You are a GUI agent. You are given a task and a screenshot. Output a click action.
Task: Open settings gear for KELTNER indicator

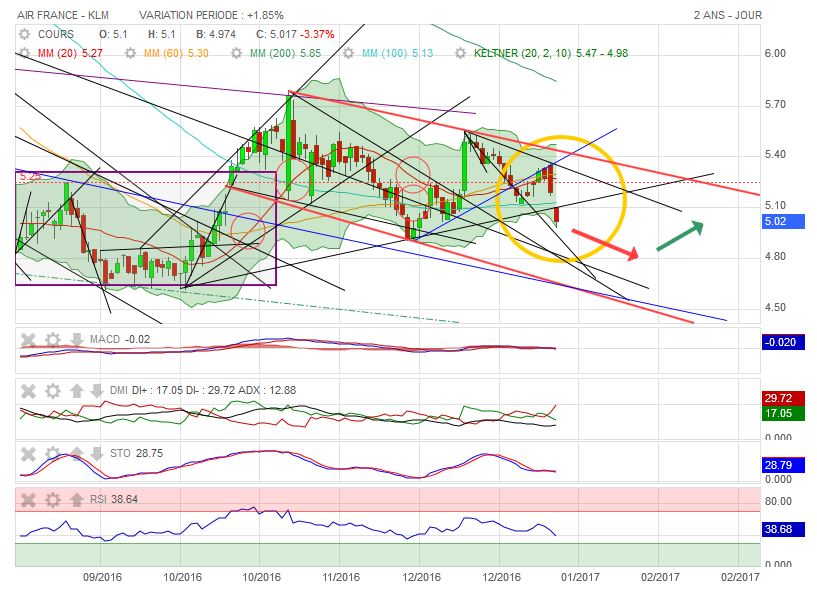coord(460,53)
